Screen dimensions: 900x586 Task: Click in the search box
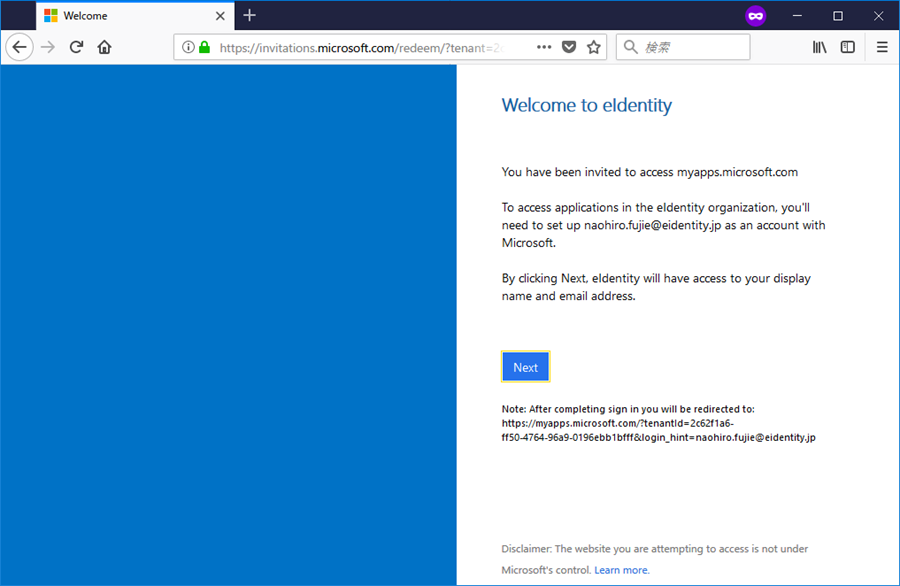[x=683, y=47]
